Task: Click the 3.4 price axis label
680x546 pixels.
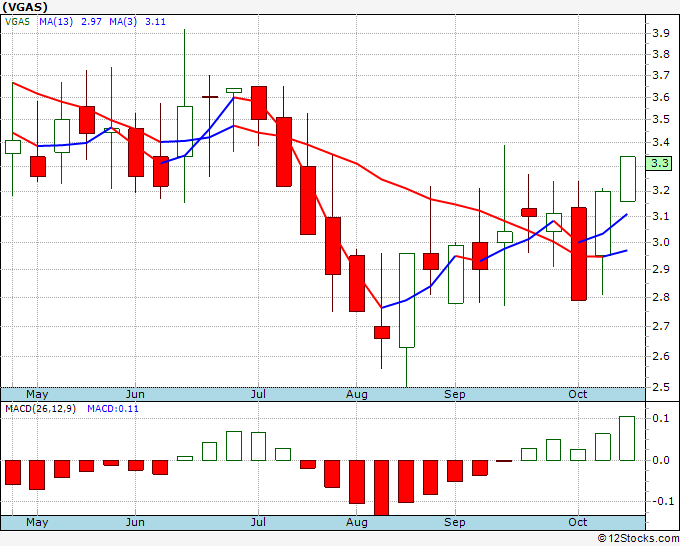Action: click(x=660, y=142)
